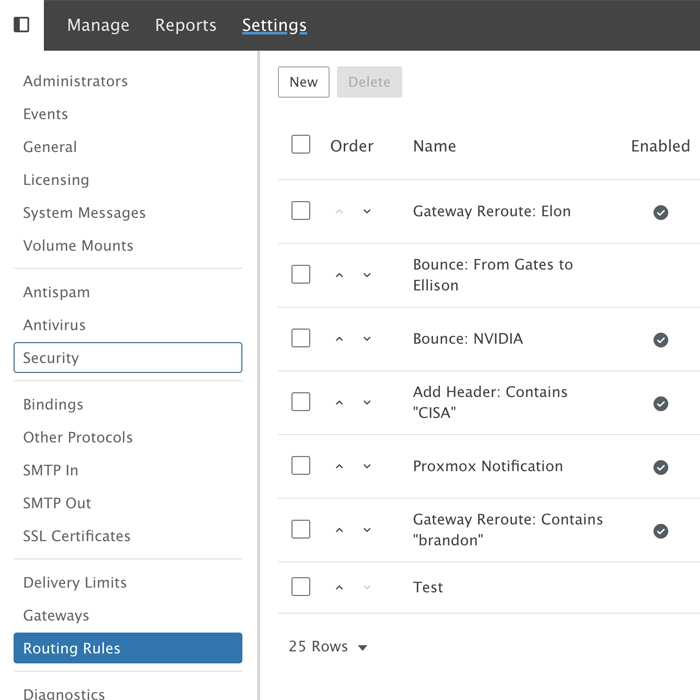700x700 pixels.
Task: Check the Bounce: From Gates to Ellison row
Action: [300, 274]
